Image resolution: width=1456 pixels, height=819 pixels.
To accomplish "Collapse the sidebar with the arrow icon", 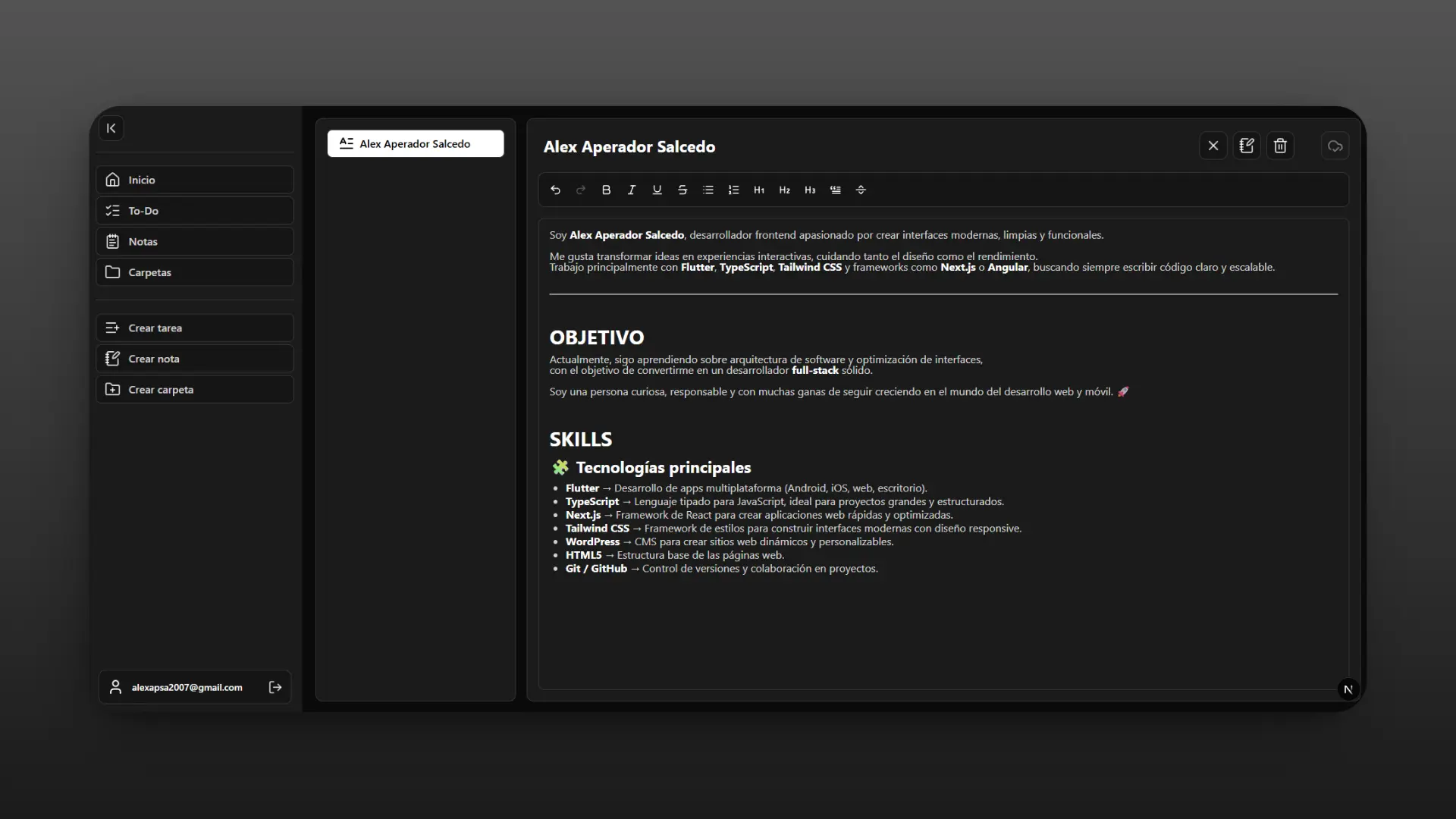I will coord(111,128).
